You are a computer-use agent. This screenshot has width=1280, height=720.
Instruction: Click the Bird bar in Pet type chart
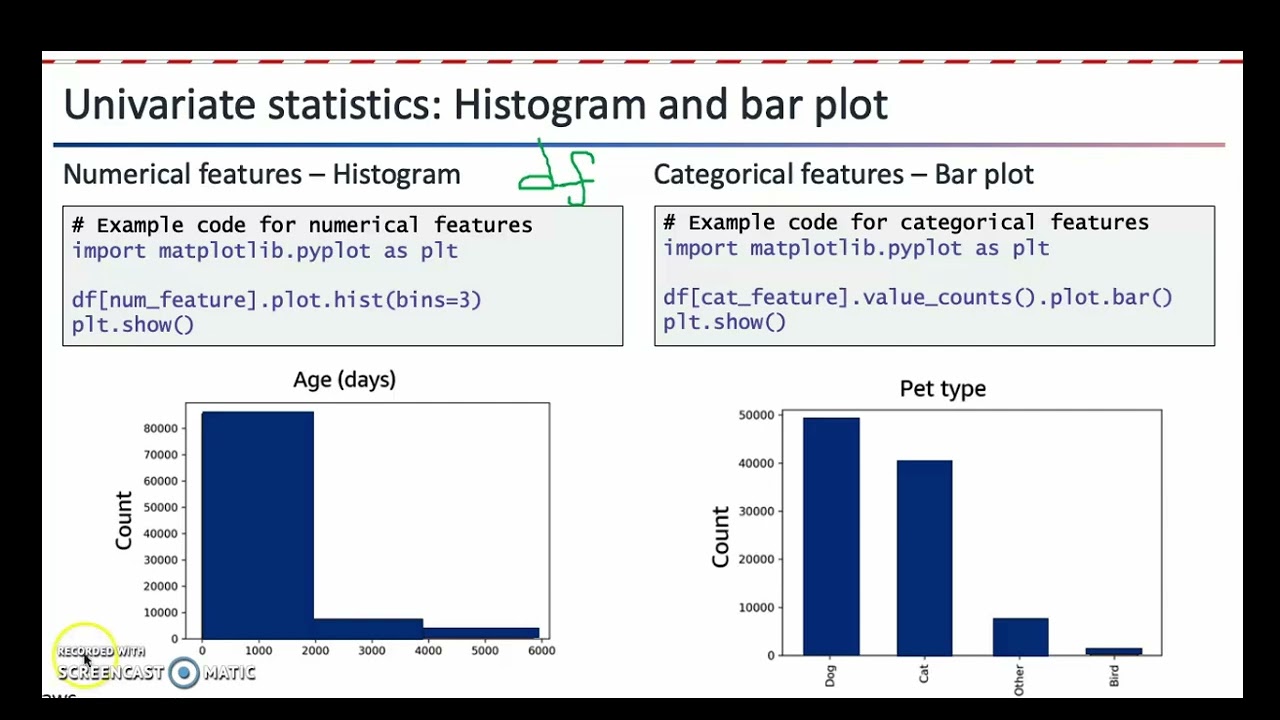(x=1114, y=652)
